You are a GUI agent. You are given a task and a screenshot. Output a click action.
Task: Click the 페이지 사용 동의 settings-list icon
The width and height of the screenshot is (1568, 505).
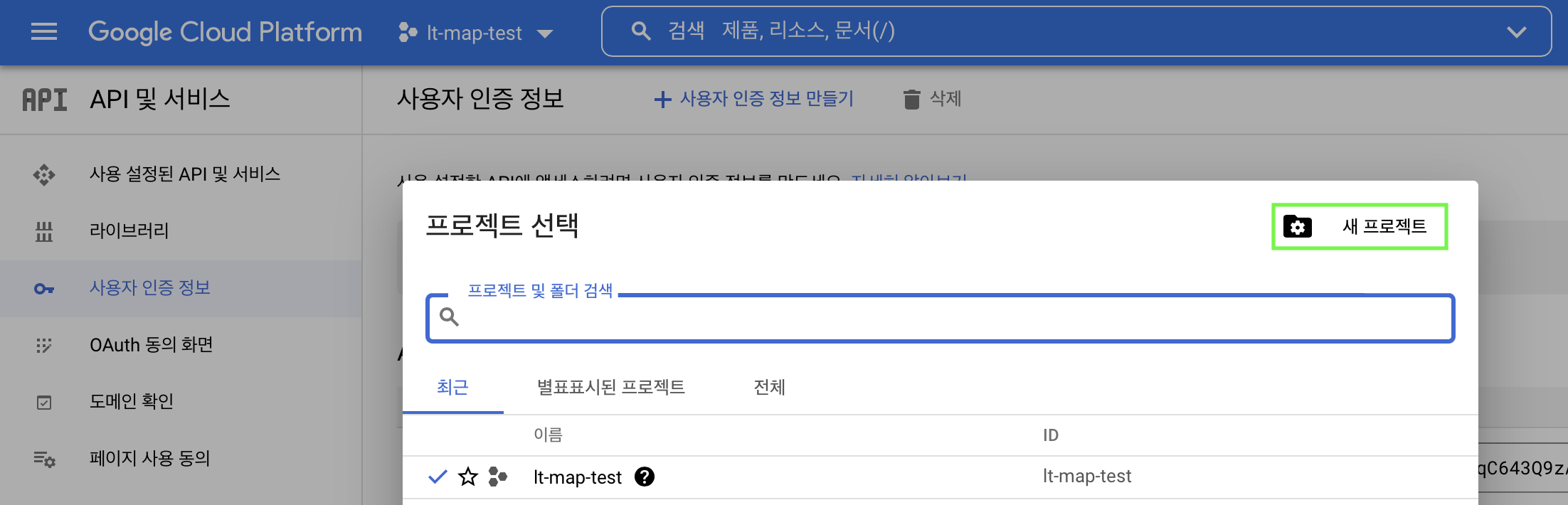click(x=44, y=459)
